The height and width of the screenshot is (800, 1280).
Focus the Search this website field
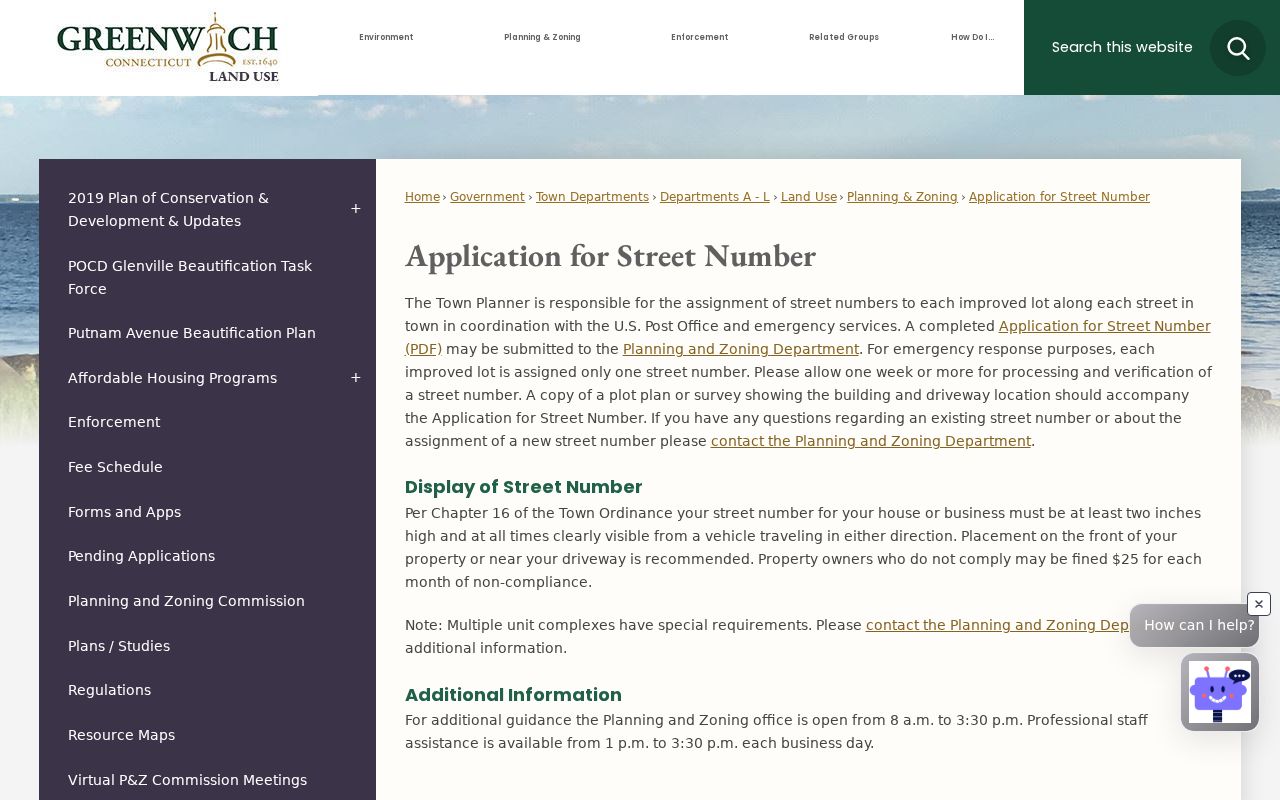point(1122,47)
